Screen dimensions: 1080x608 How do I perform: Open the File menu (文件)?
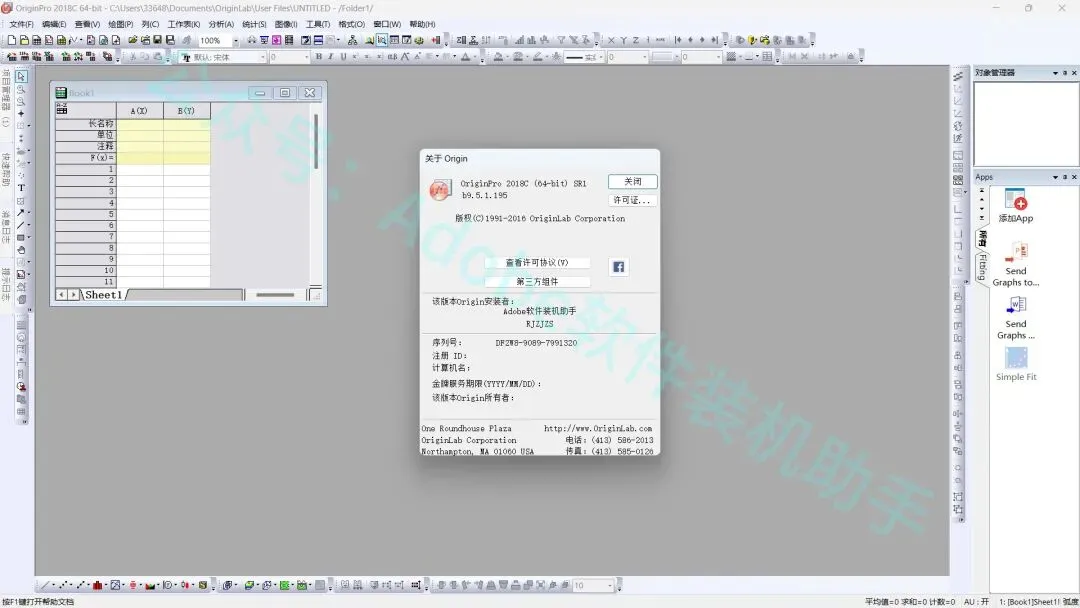tap(21, 24)
